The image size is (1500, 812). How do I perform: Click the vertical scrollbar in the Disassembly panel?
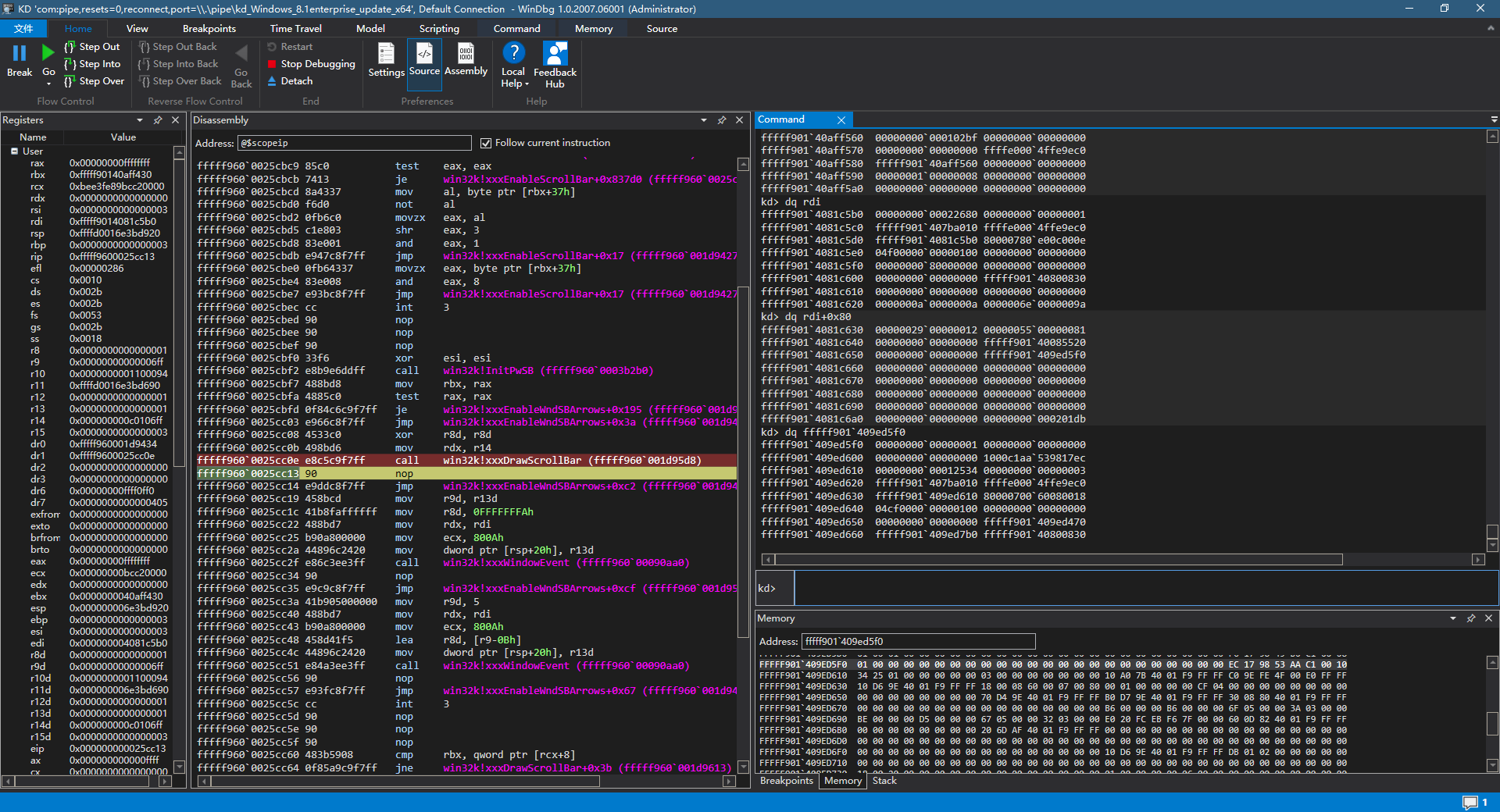743,465
